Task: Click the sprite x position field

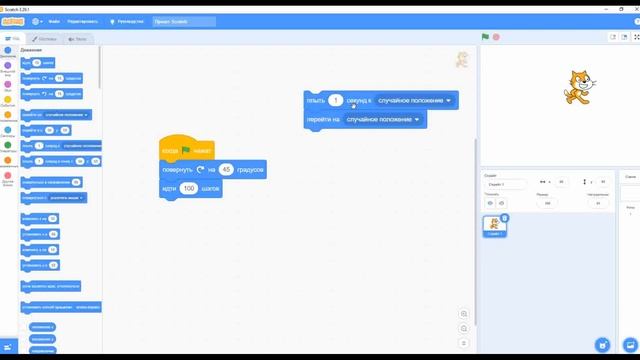Action: coord(561,182)
